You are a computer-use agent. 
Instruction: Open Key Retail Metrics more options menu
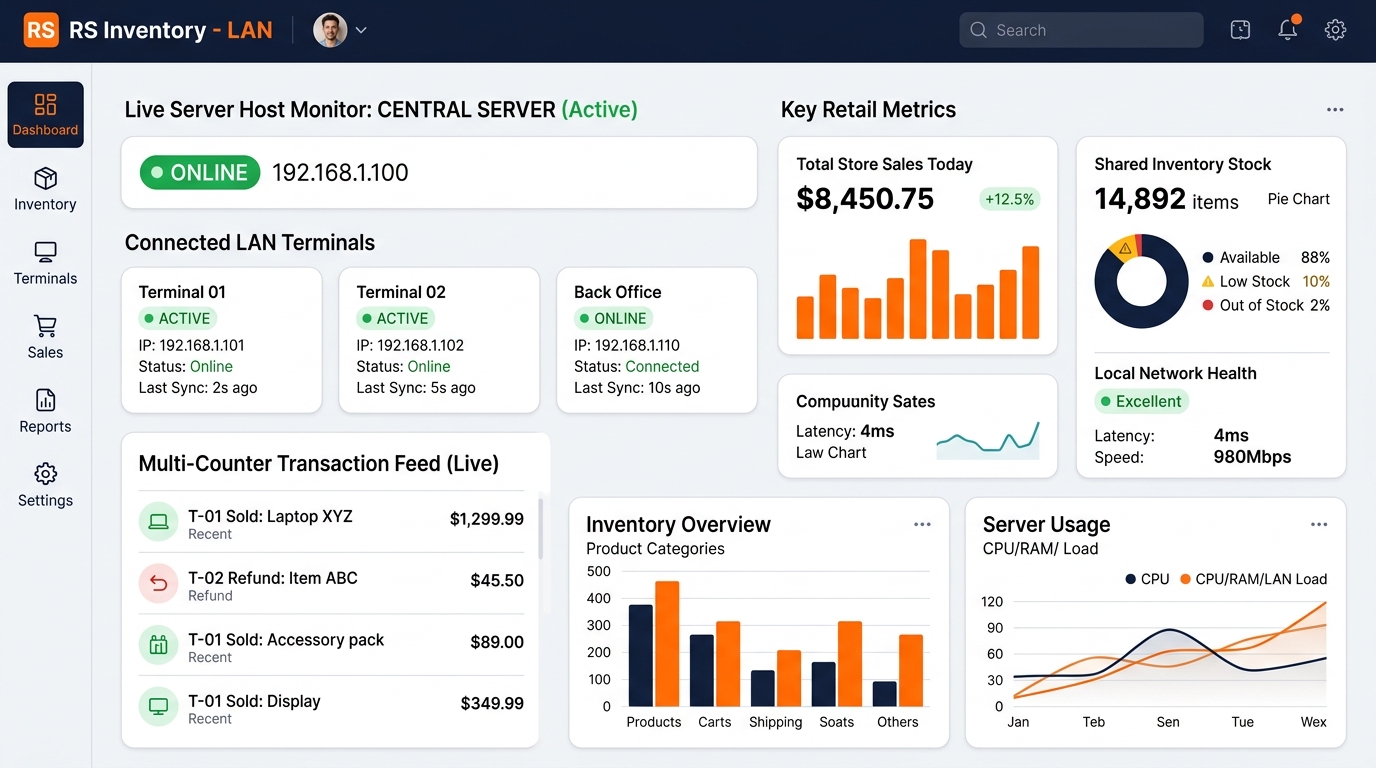pyautogui.click(x=1335, y=110)
